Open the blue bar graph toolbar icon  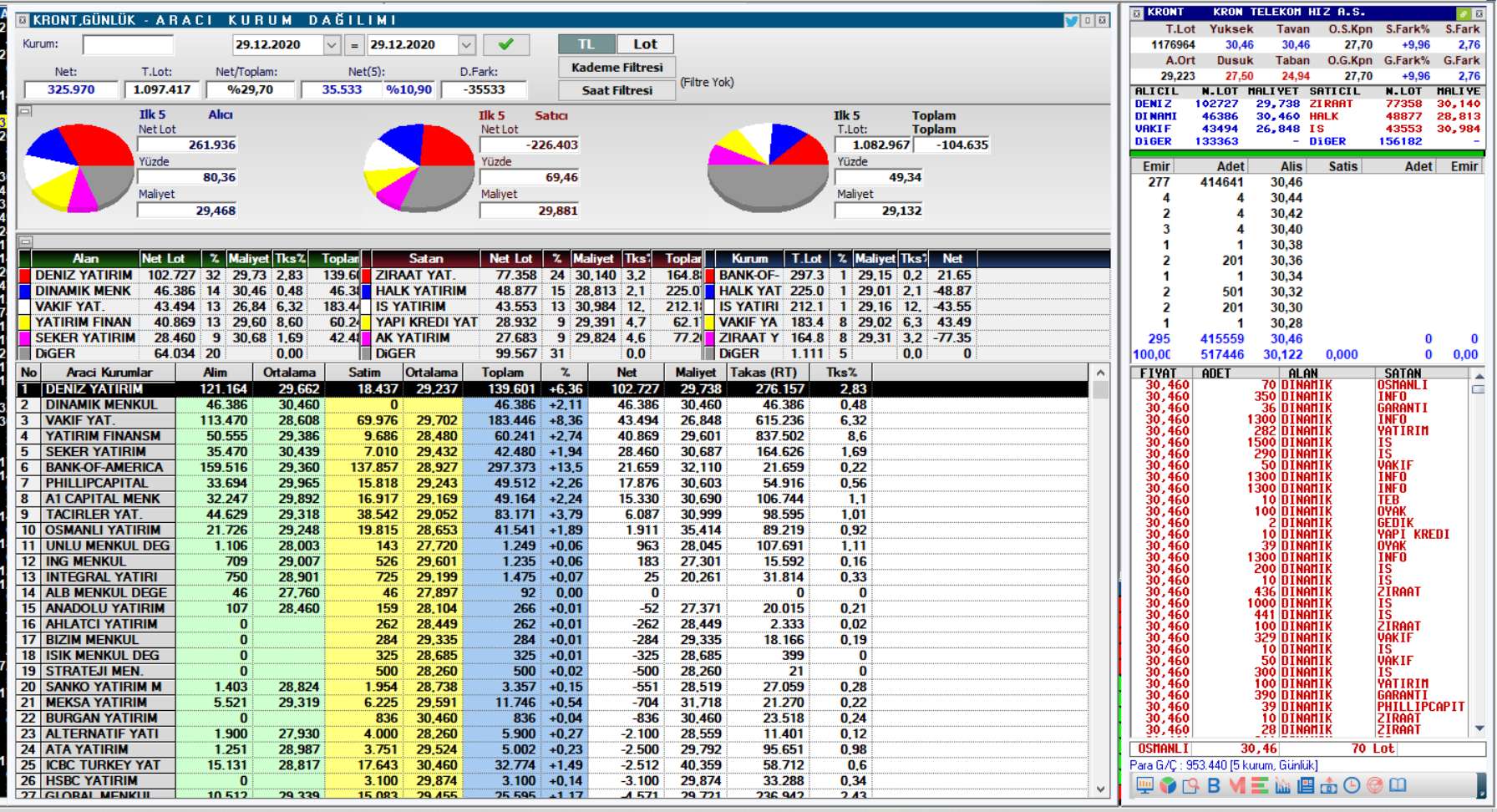tap(1282, 785)
